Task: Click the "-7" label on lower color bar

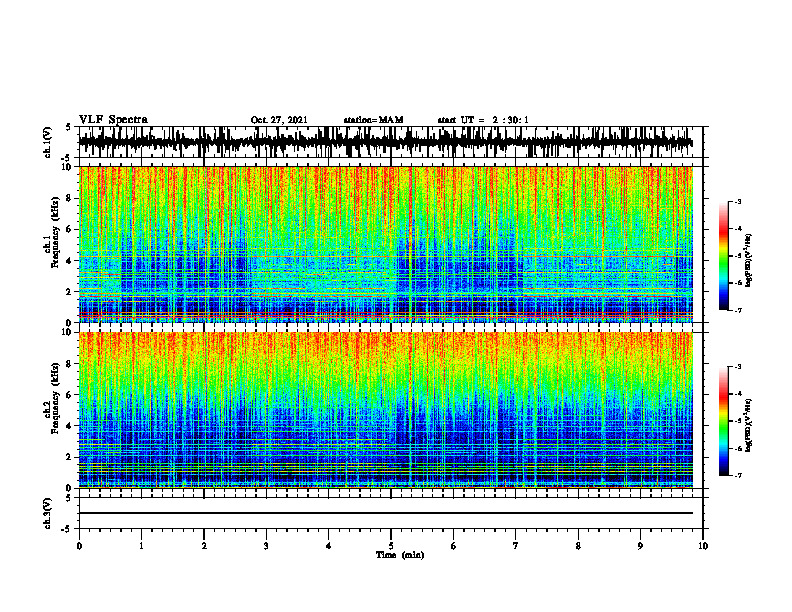Action: coord(737,475)
